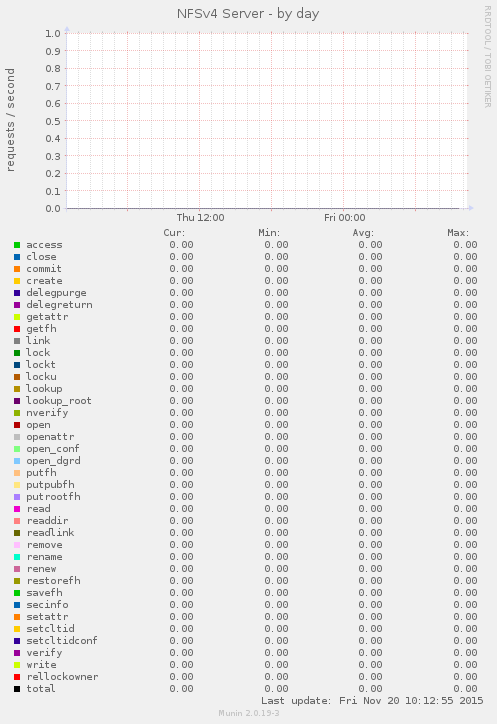Click the lime swatch beside write
Screen dimensions: 497x724
(17, 665)
